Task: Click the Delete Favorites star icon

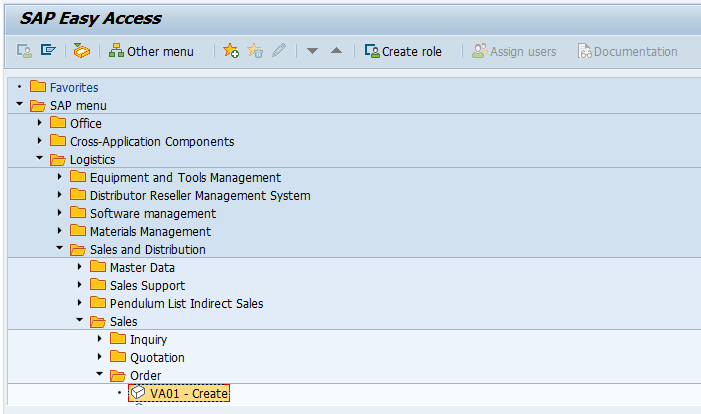Action: point(255,51)
